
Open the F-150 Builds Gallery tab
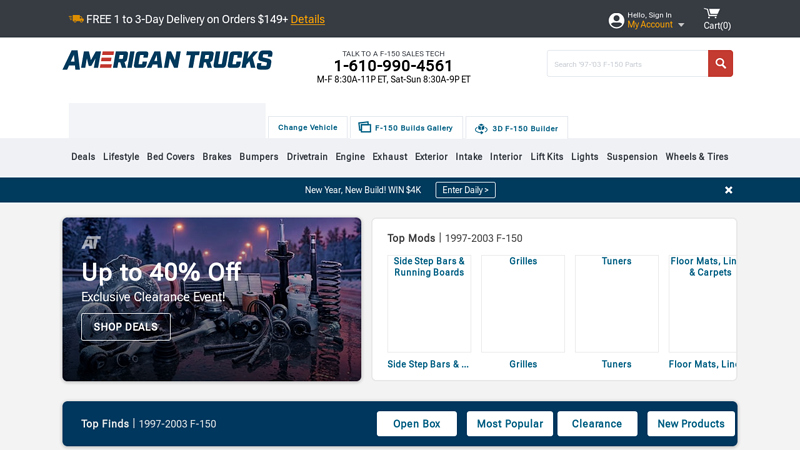406,128
